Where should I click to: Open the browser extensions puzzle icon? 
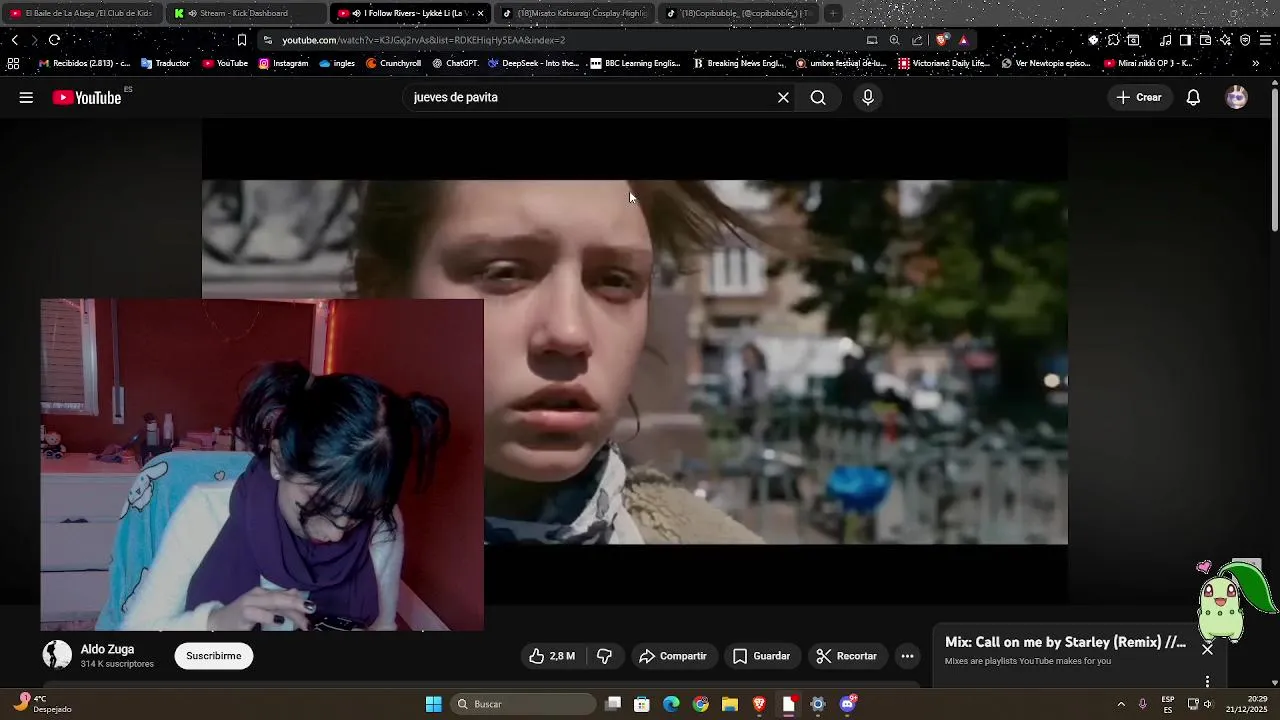point(1113,40)
